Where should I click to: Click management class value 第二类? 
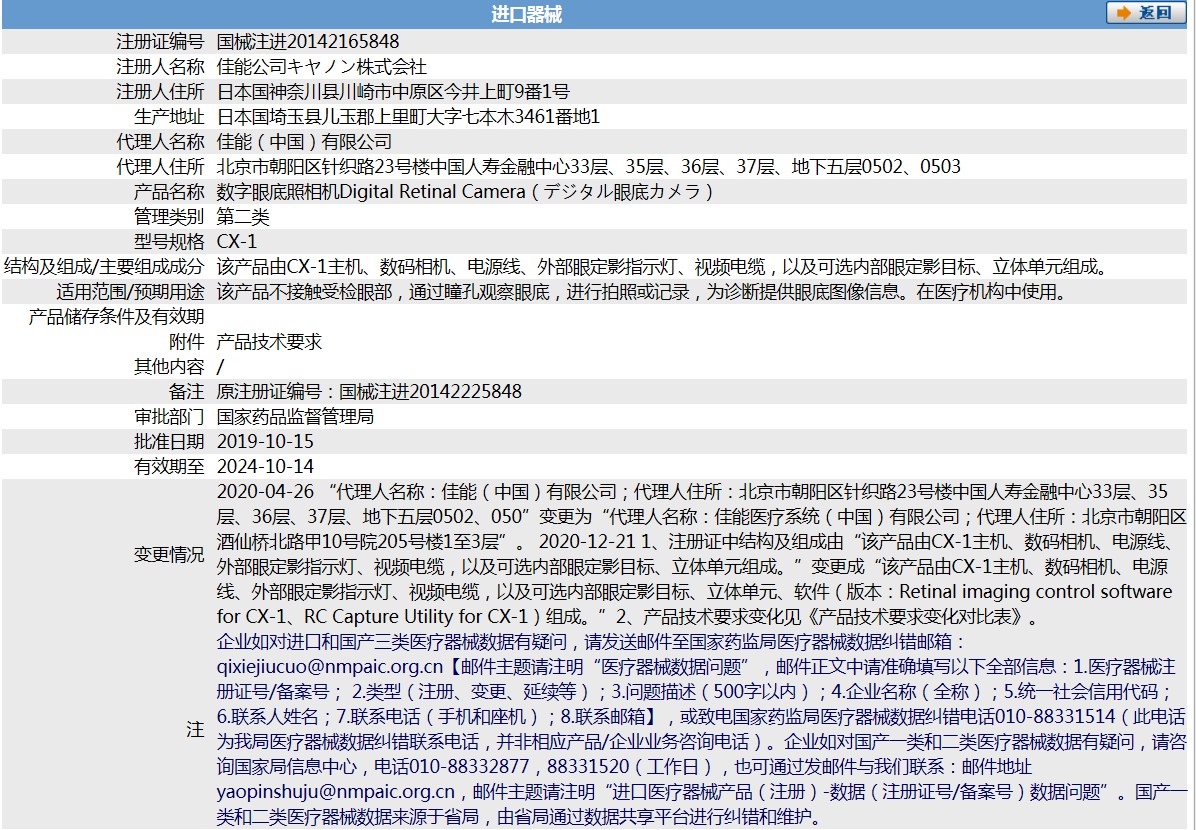243,217
